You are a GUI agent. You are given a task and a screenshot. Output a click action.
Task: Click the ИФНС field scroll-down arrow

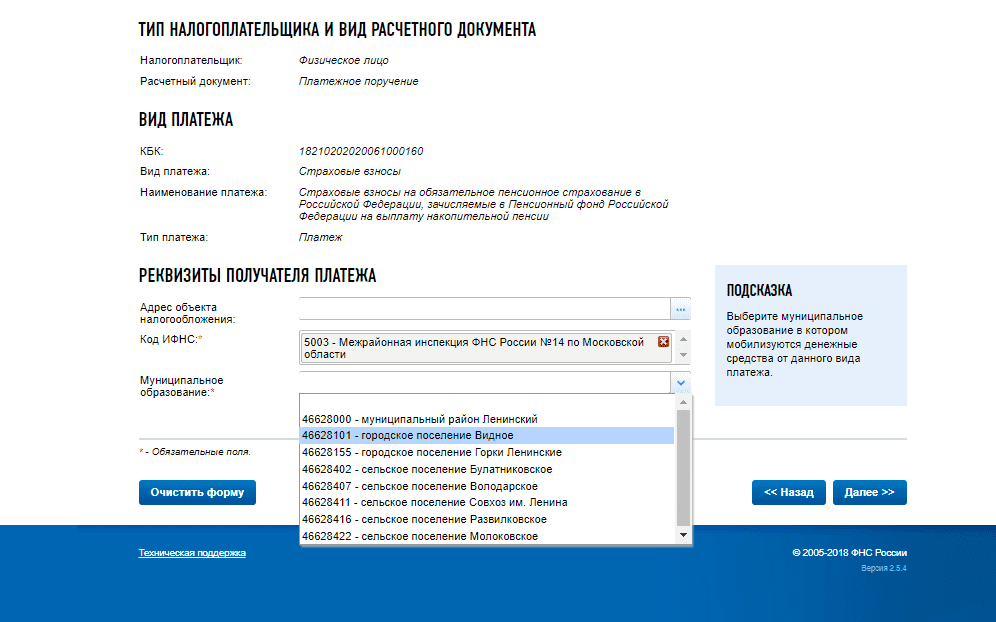pos(684,355)
